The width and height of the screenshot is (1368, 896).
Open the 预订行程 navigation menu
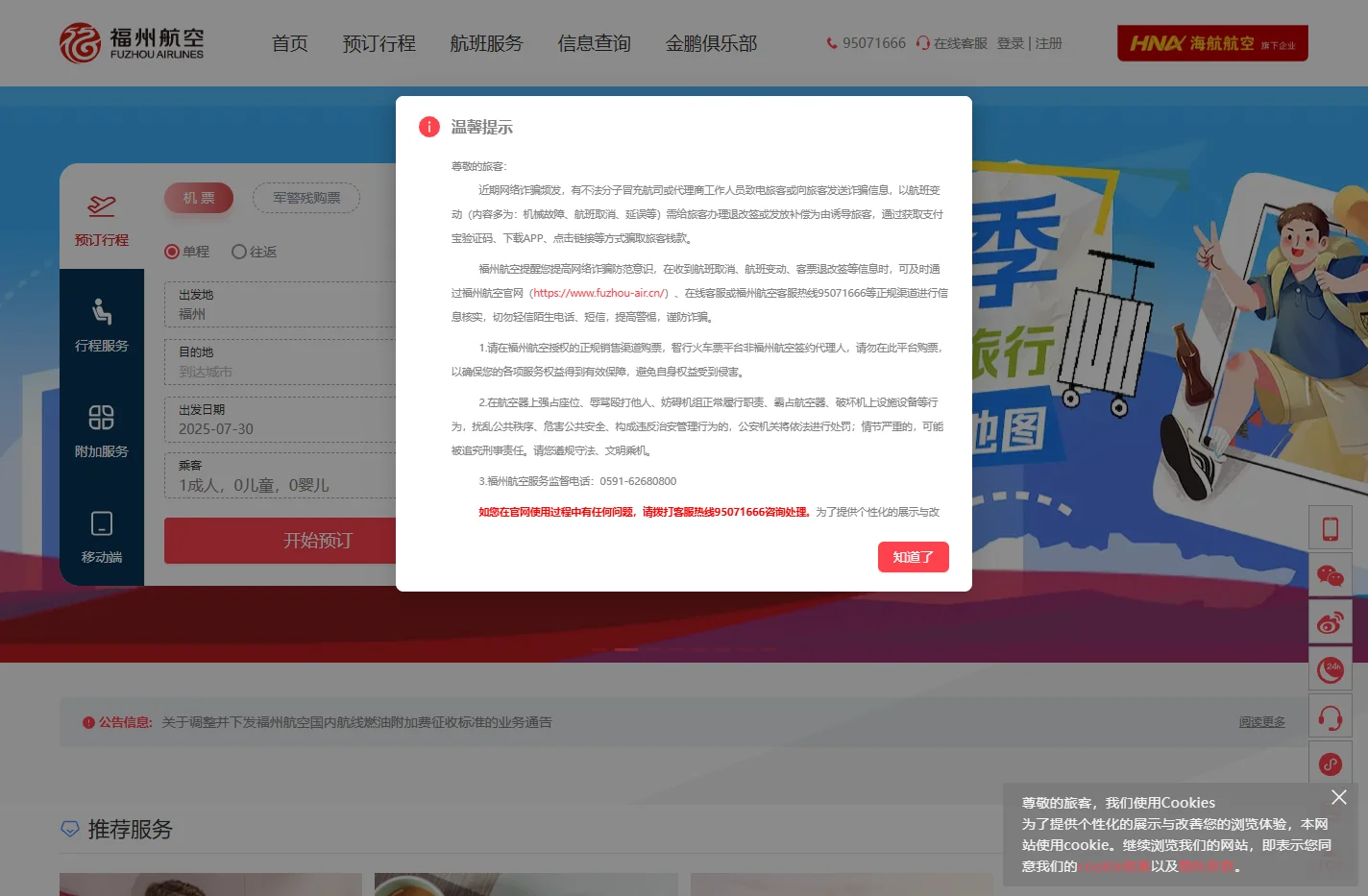click(379, 43)
